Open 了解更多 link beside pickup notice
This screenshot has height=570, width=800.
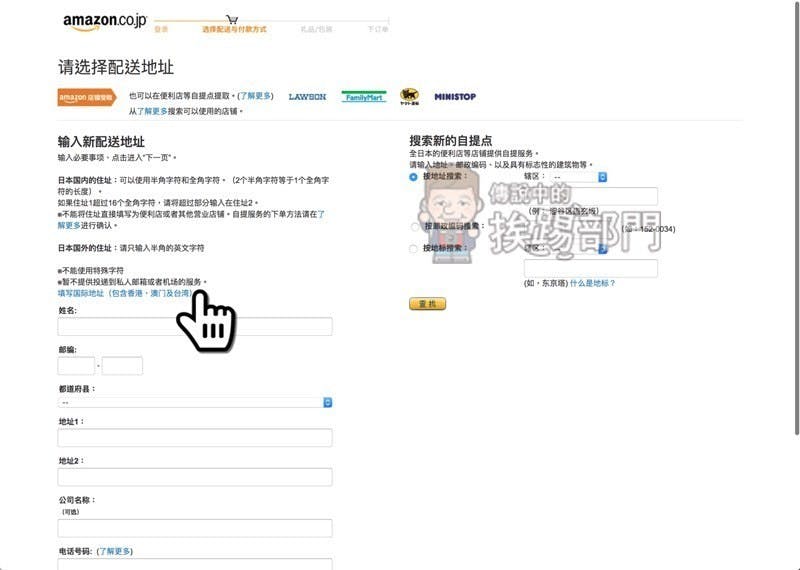[x=255, y=96]
